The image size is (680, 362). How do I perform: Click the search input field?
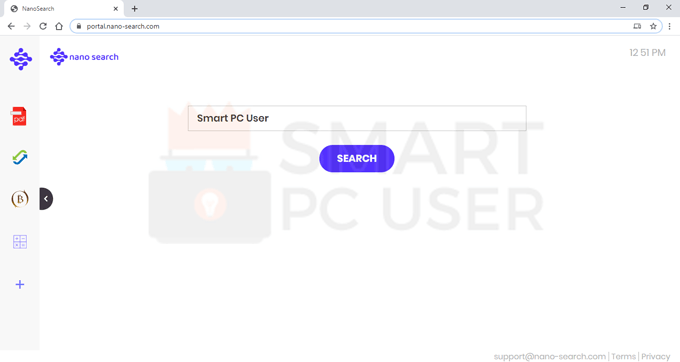pyautogui.click(x=357, y=118)
